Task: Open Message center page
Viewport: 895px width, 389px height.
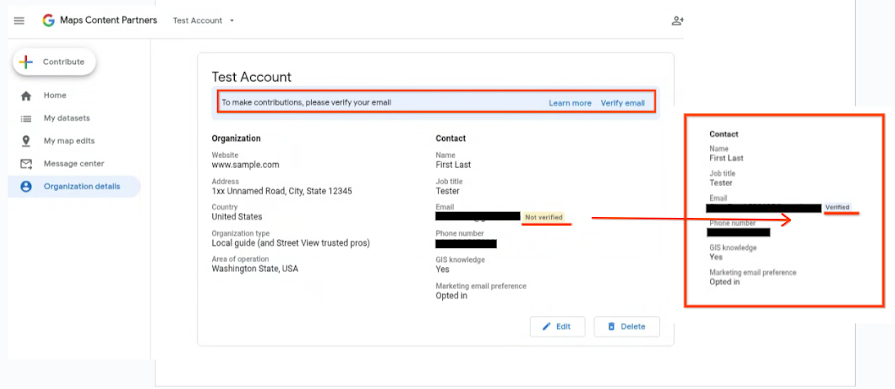Action: pyautogui.click(x=74, y=164)
